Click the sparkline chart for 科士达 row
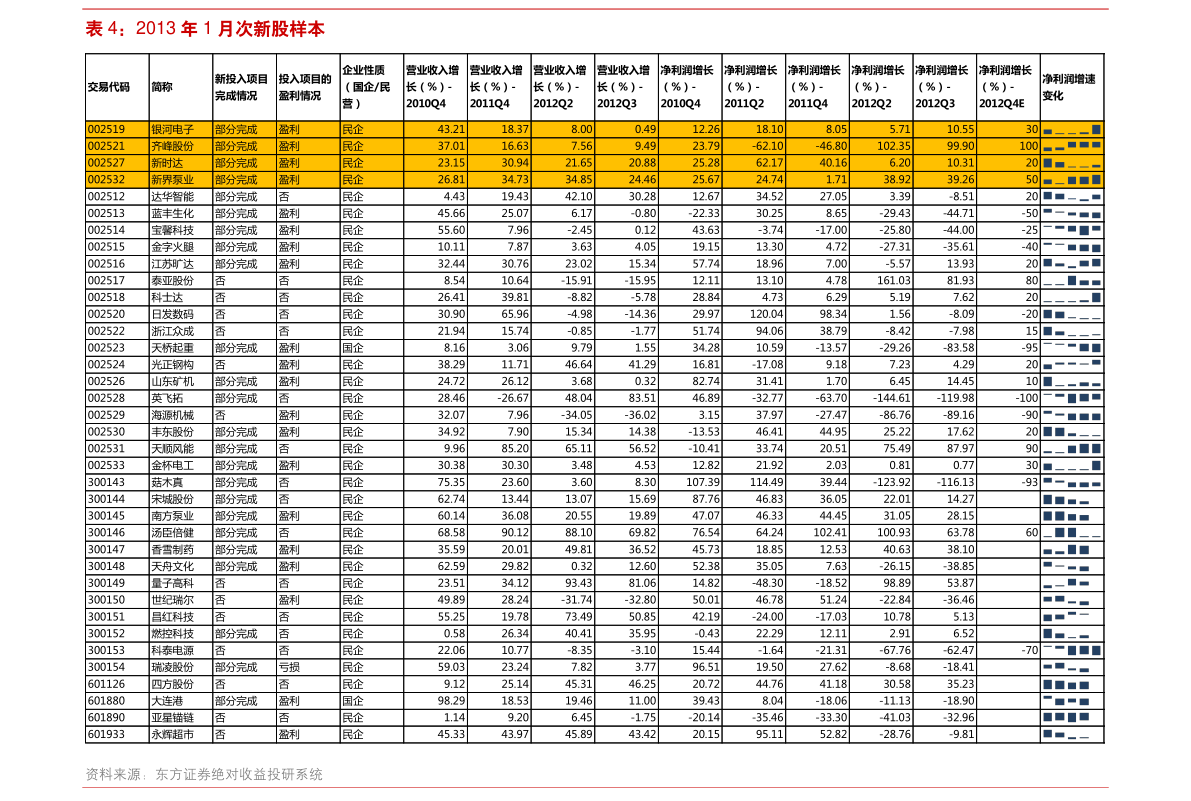This screenshot has width=1191, height=801. coord(1071,297)
